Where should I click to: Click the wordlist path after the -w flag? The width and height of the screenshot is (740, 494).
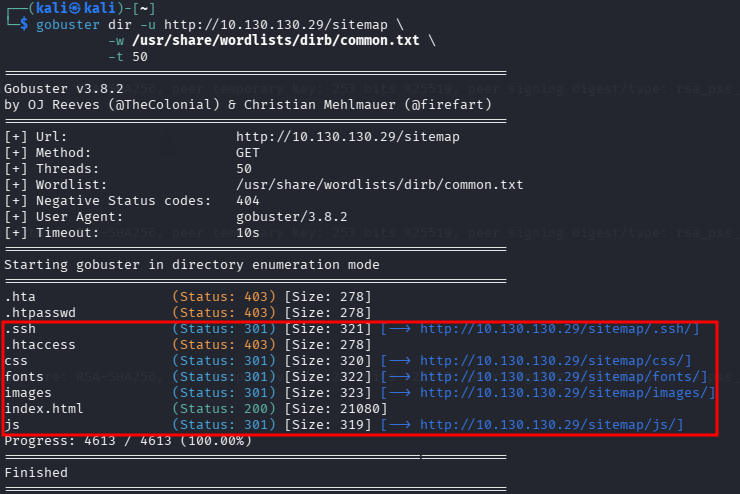[x=276, y=41]
